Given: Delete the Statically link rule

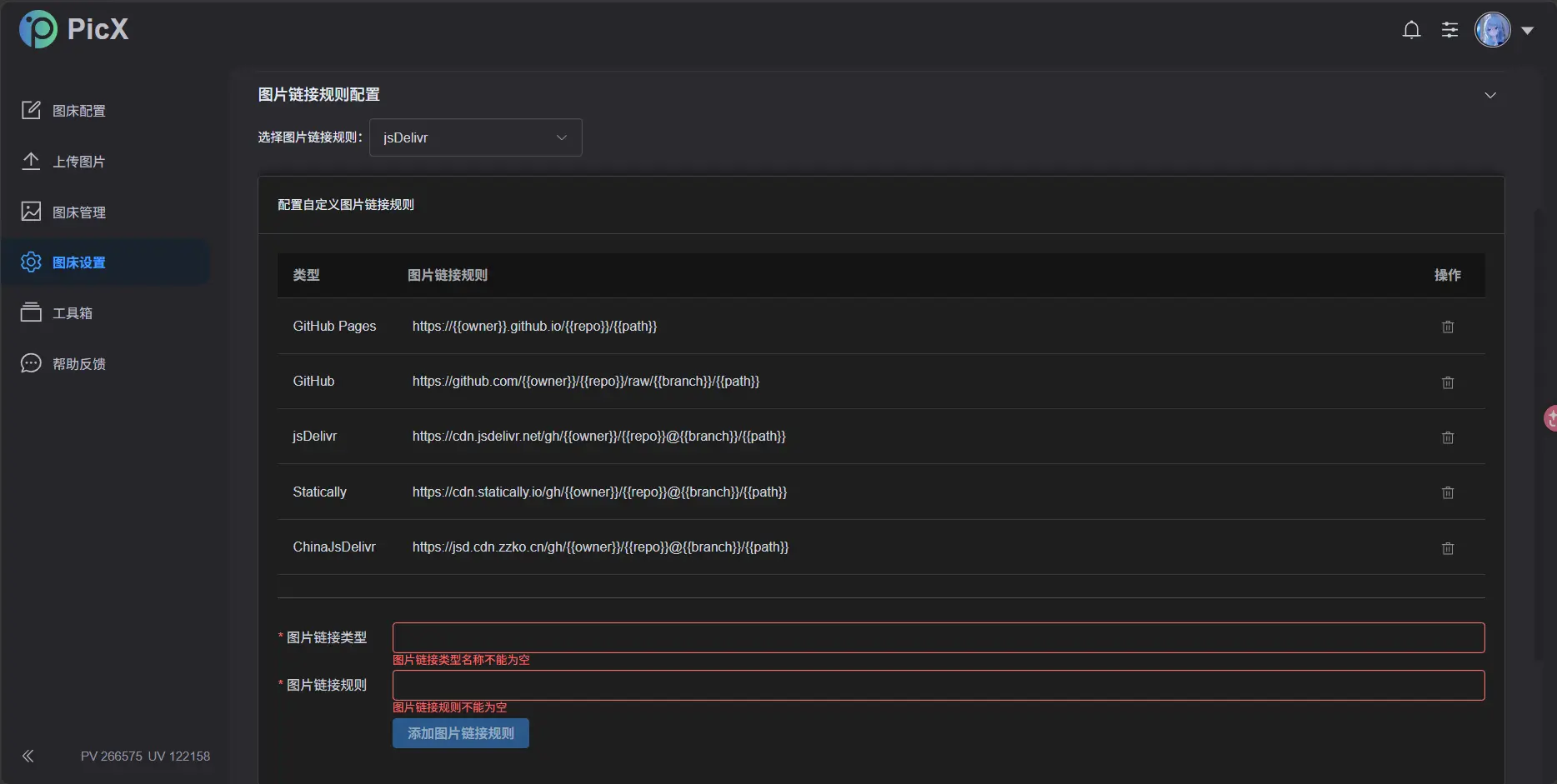Looking at the screenshot, I should tap(1448, 492).
